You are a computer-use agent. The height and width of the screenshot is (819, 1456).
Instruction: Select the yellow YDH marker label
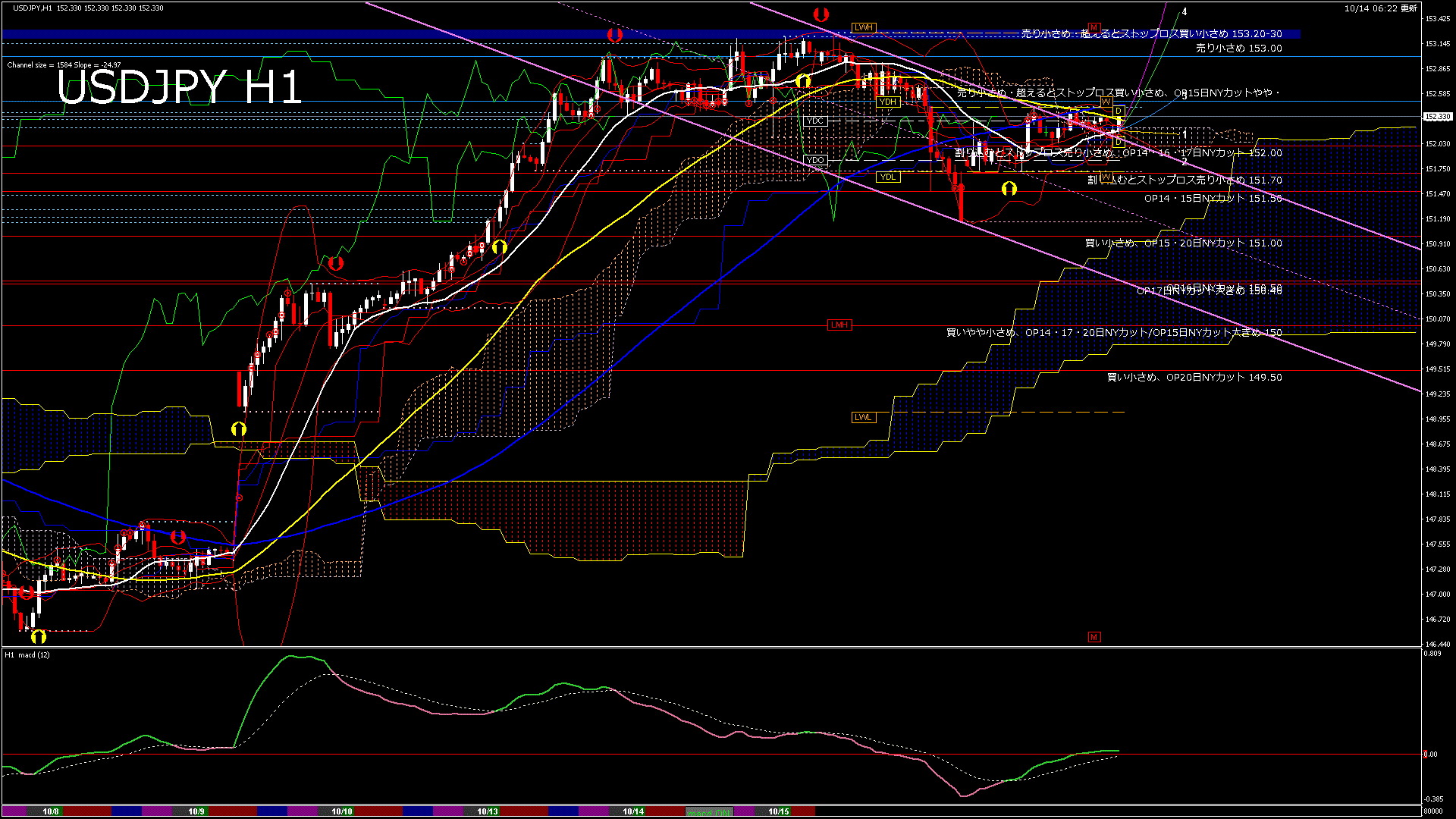(x=887, y=102)
